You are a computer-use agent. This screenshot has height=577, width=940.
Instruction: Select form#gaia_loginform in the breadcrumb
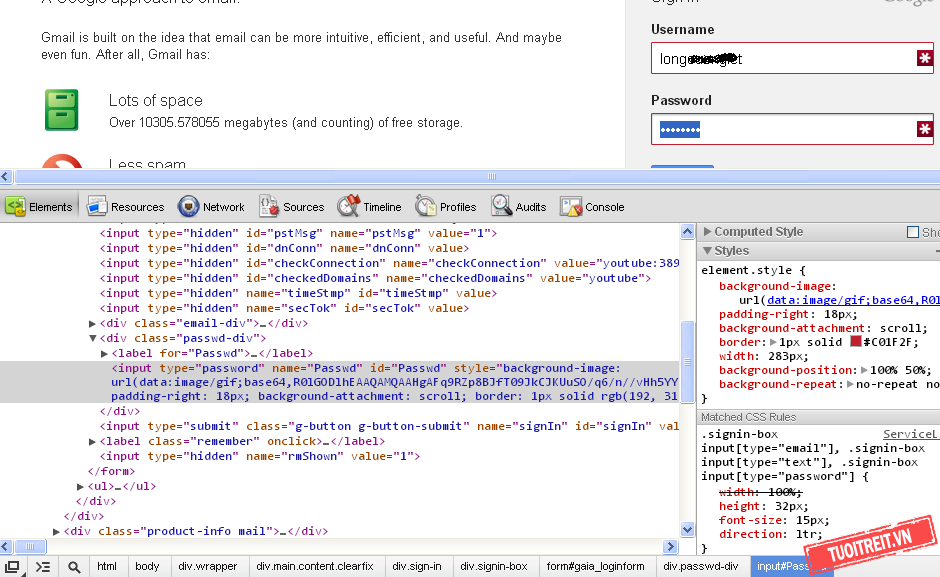(595, 566)
